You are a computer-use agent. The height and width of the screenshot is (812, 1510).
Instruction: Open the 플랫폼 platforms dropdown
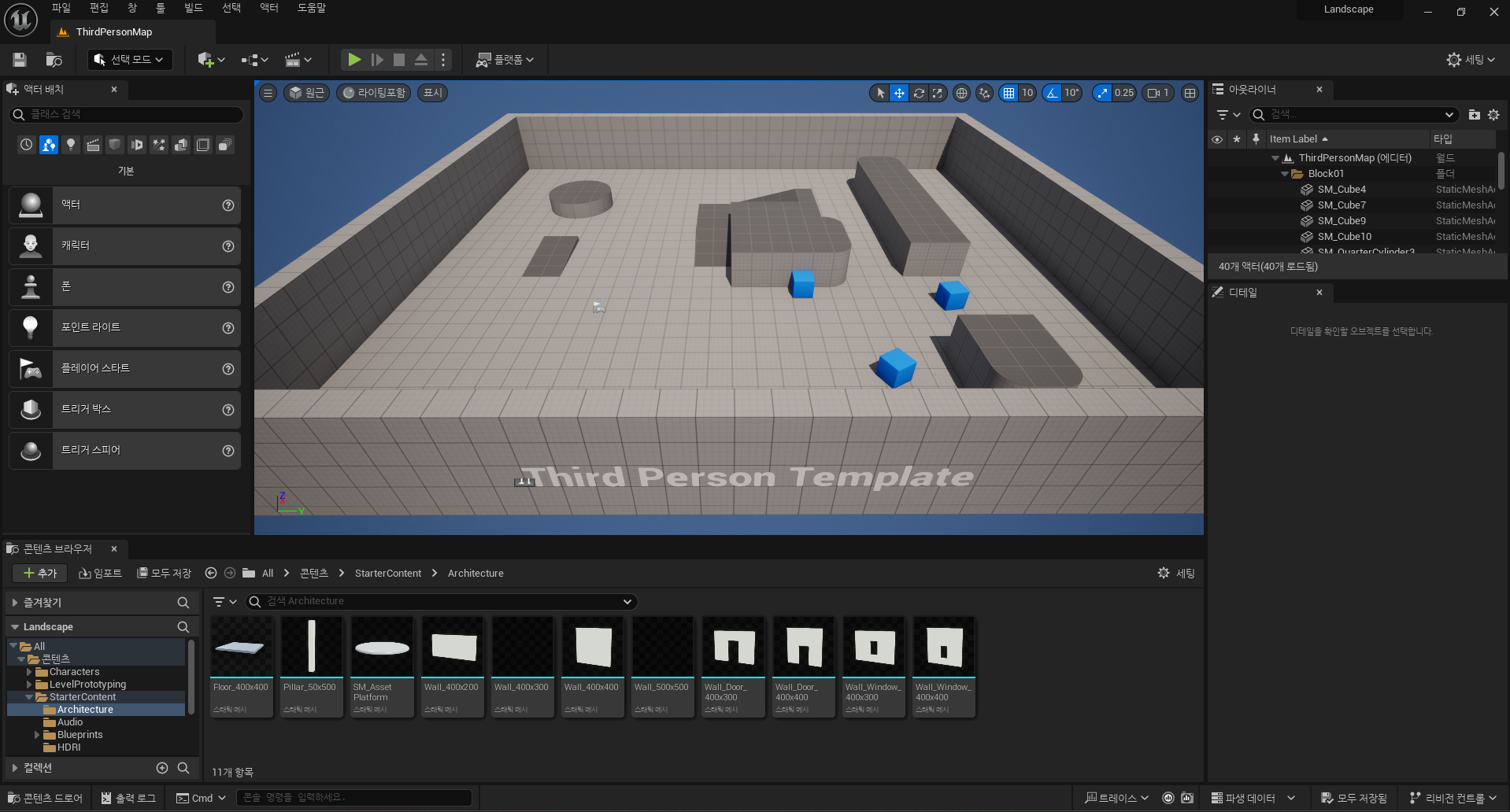click(x=505, y=60)
